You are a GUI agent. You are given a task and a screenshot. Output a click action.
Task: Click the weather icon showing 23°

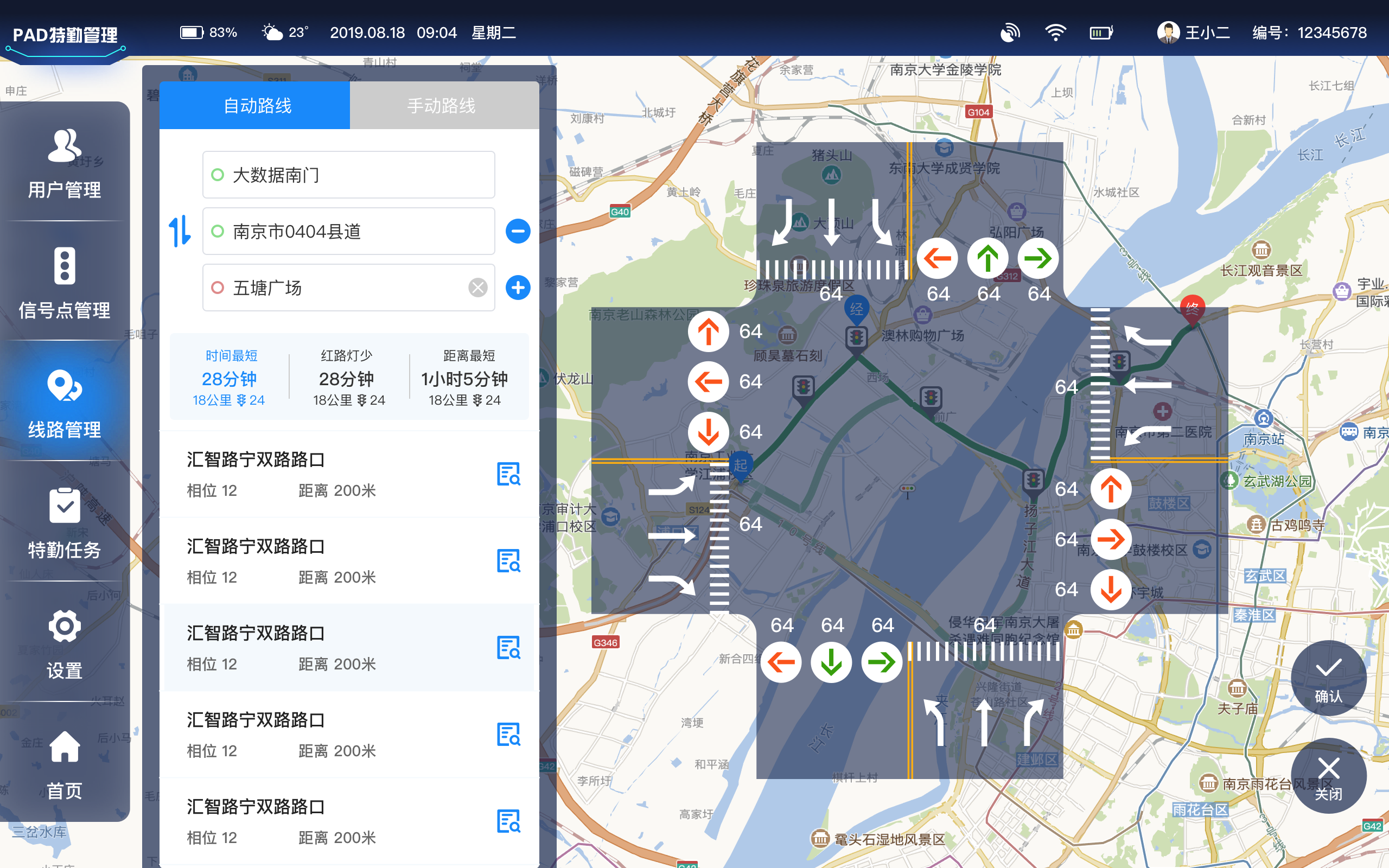272,32
